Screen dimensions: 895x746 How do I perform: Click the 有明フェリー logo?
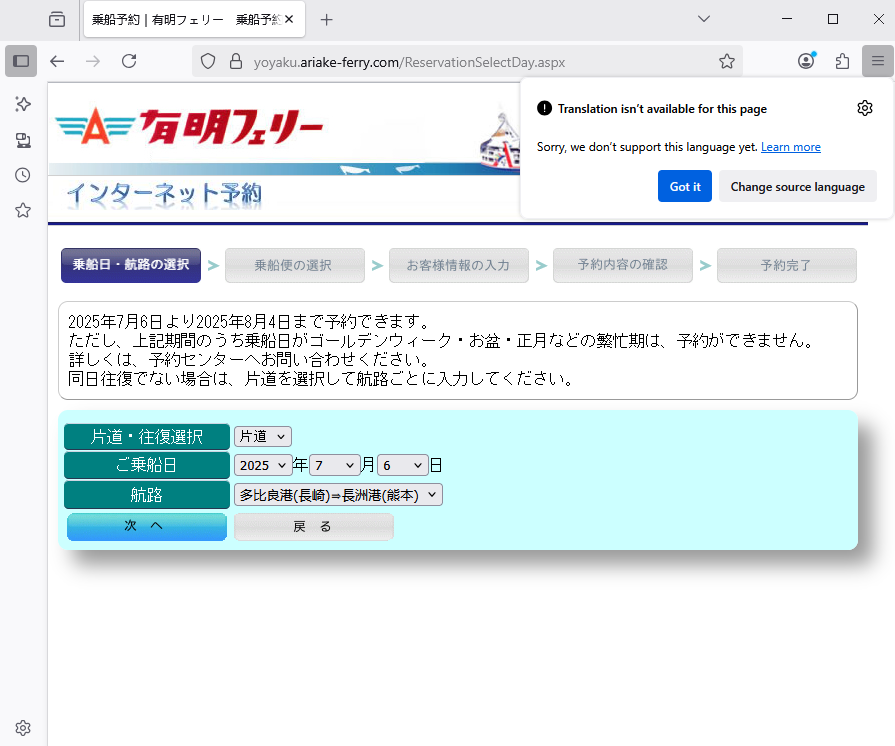[x=189, y=127]
